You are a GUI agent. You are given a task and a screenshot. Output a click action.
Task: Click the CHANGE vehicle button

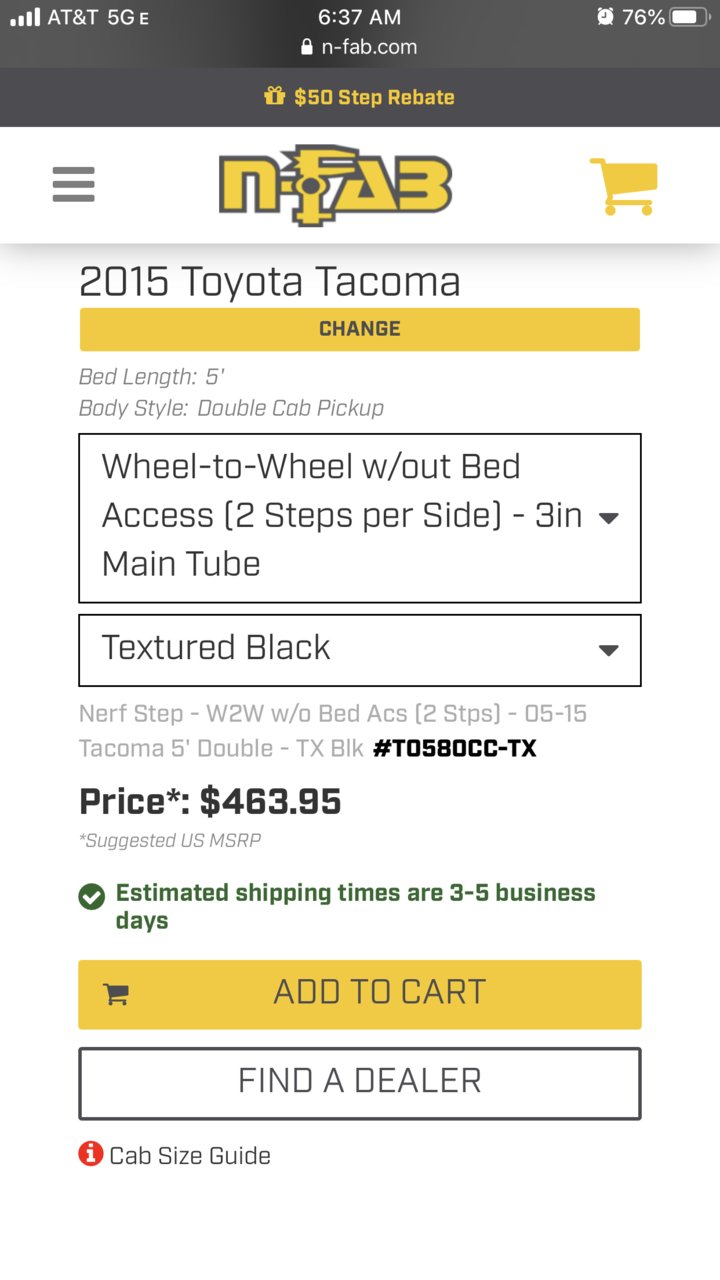coord(360,329)
